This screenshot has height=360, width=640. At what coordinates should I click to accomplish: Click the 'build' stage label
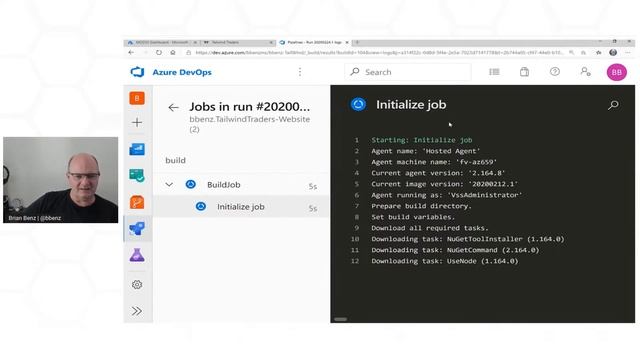pyautogui.click(x=176, y=160)
